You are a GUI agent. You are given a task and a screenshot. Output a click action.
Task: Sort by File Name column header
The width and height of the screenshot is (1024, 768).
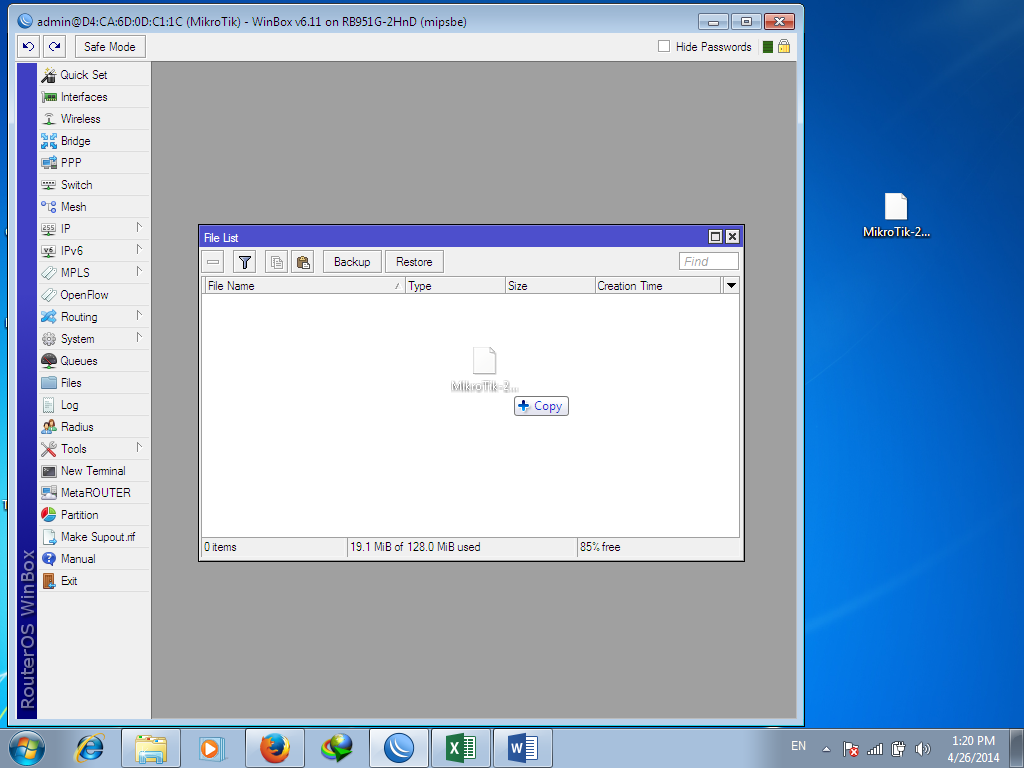304,286
